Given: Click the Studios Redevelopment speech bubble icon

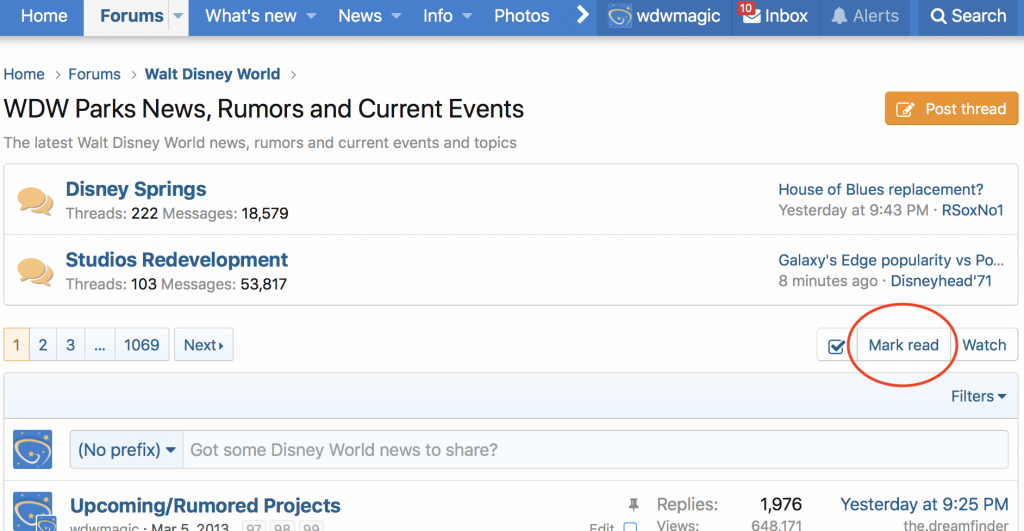Looking at the screenshot, I should 35,271.
